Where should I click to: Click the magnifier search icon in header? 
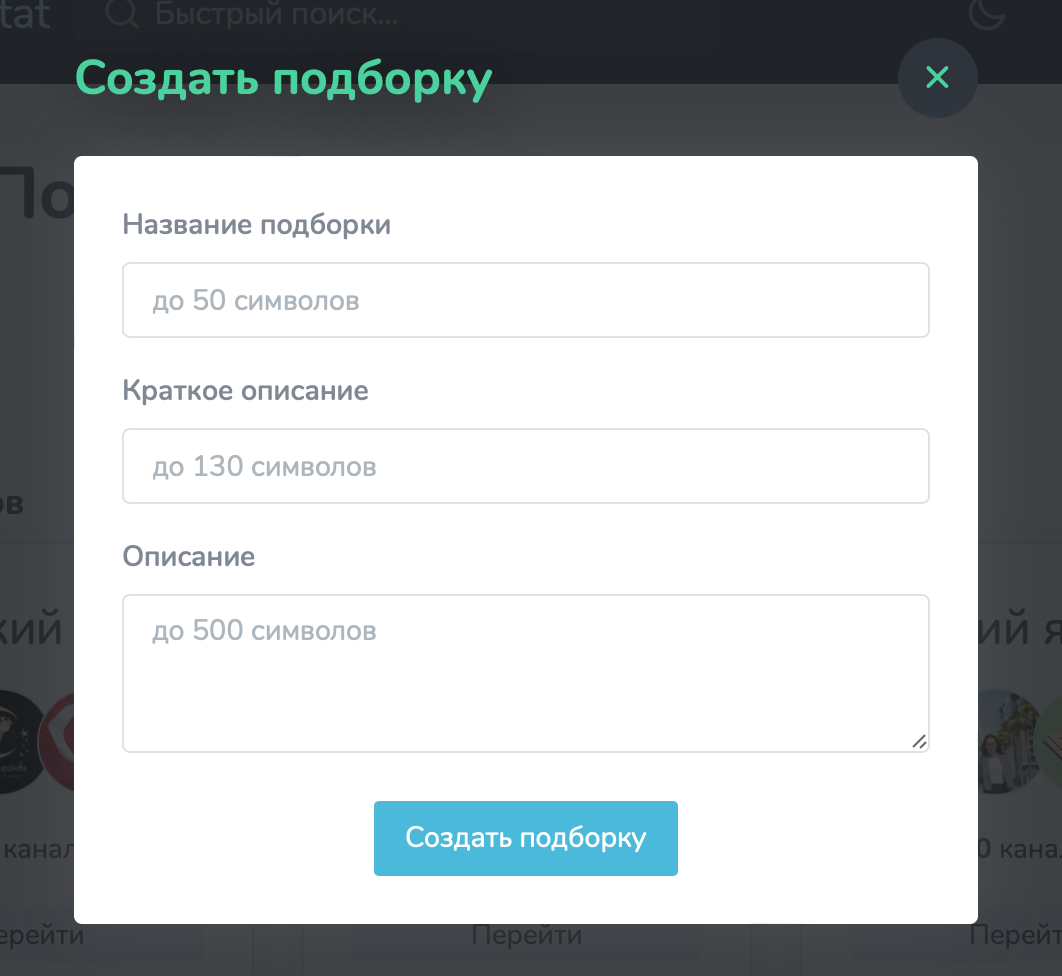click(x=123, y=14)
